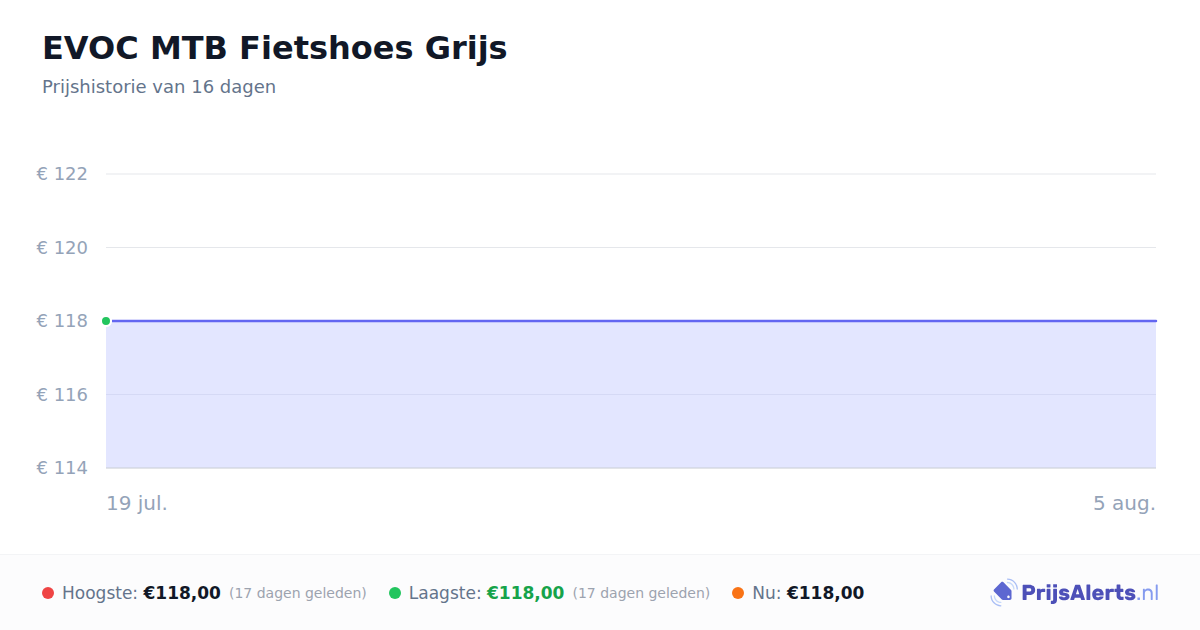The width and height of the screenshot is (1200, 630).
Task: Select the € 120 axis label
Action: click(x=62, y=248)
